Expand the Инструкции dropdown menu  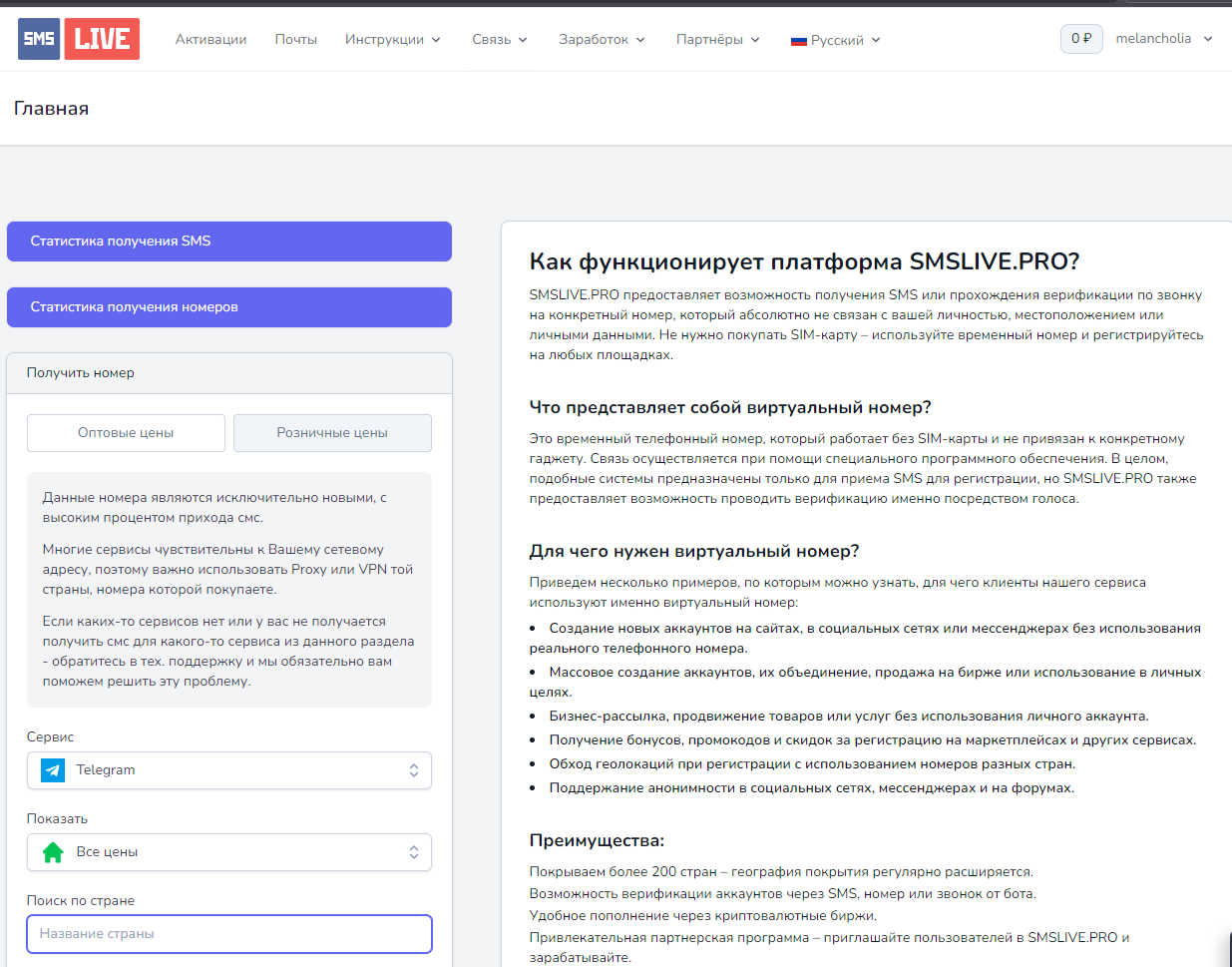pos(393,40)
